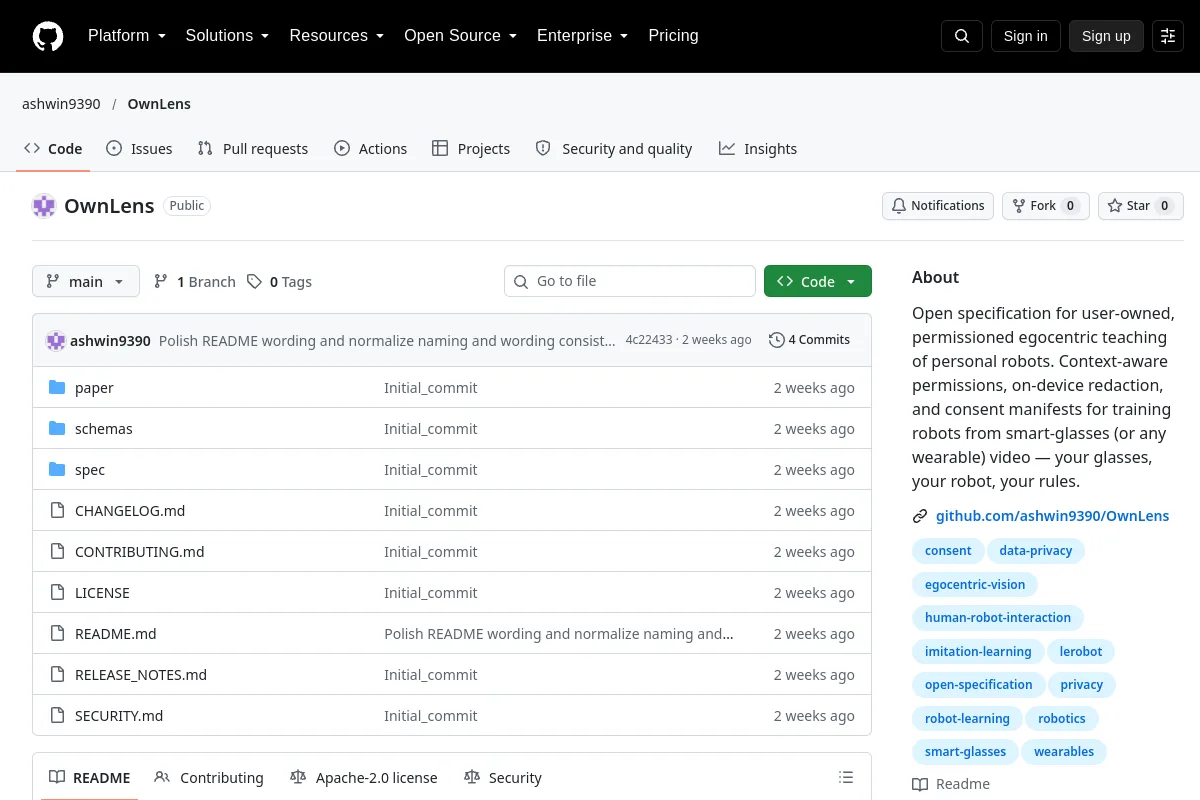The height and width of the screenshot is (800, 1200).
Task: Open the github.com/ashwin9390/OwnLens link
Action: pos(1052,516)
